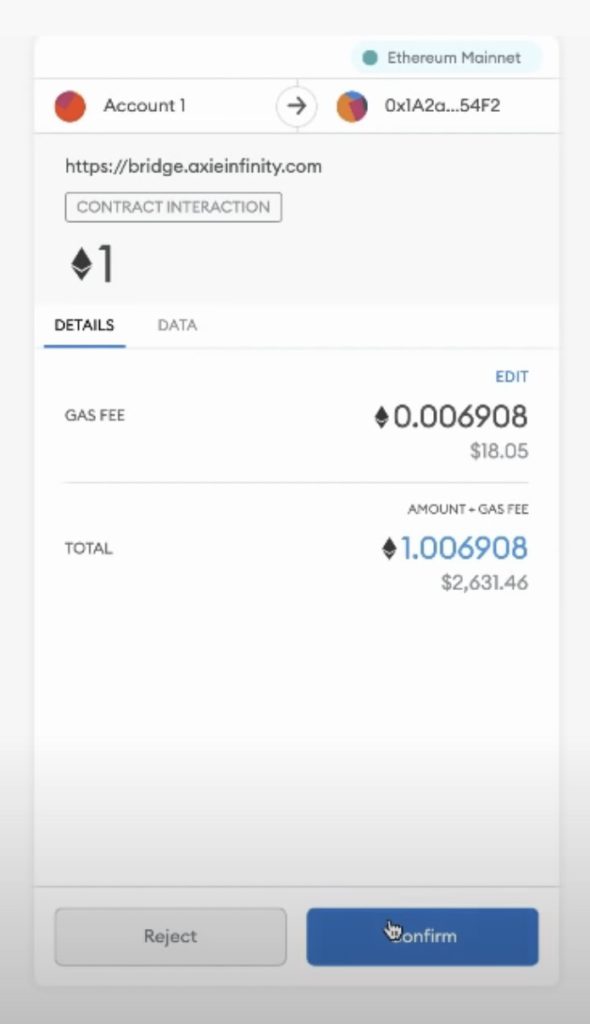Click the large Ethereum amount icon
Viewport: 590px width, 1024px height.
[82, 265]
